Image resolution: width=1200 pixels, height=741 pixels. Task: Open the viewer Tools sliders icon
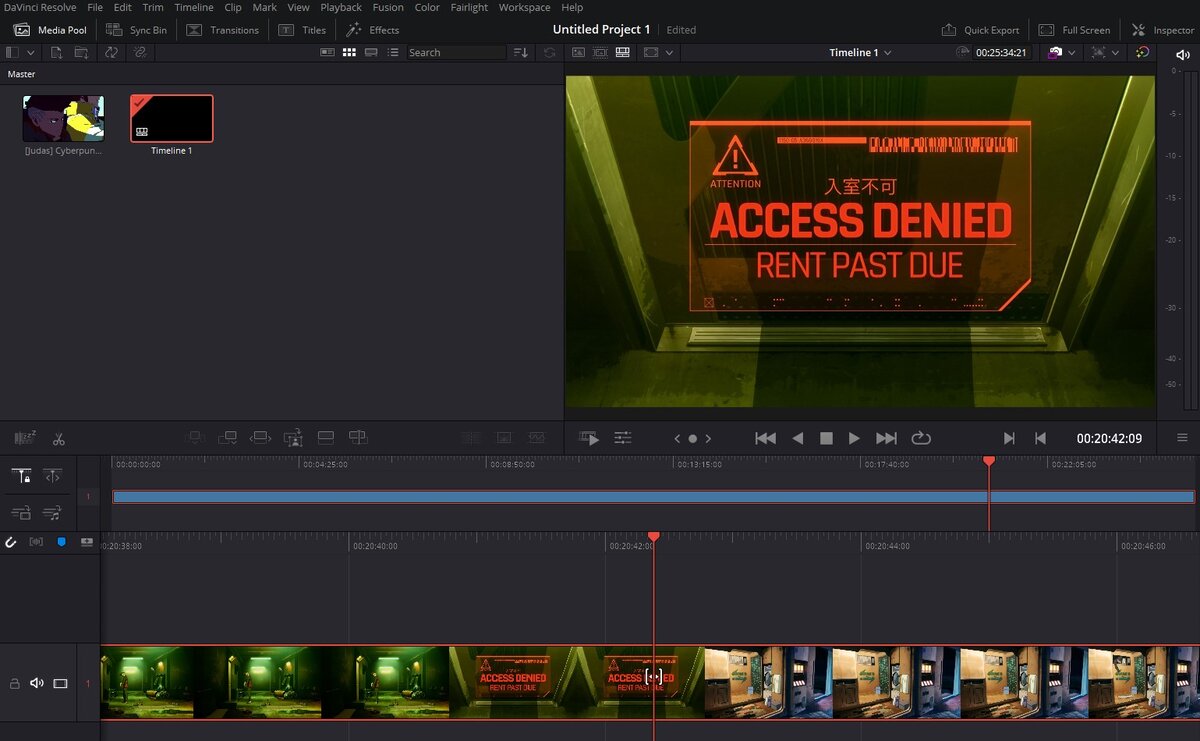coord(623,438)
